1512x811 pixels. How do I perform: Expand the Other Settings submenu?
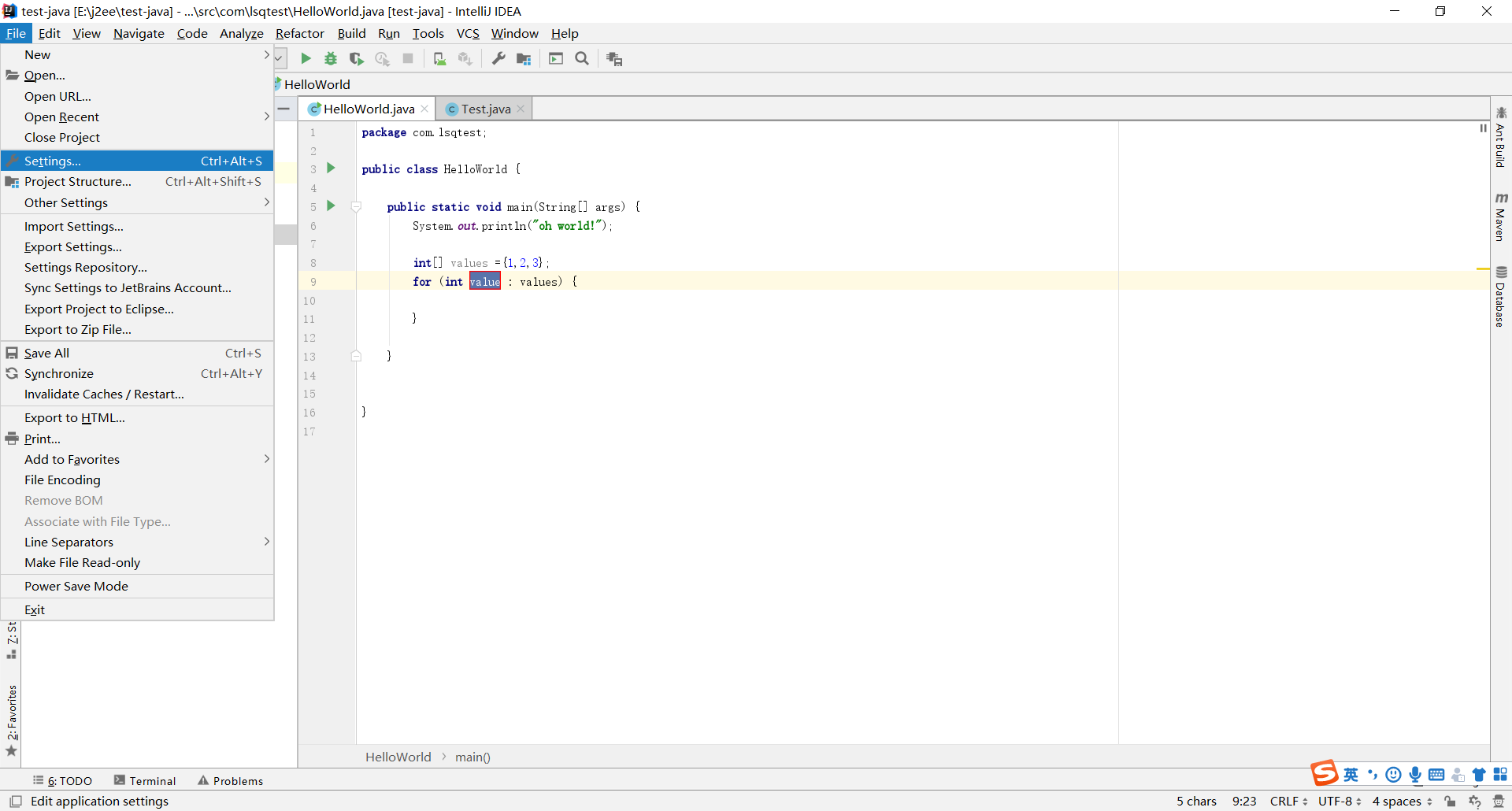coord(138,203)
